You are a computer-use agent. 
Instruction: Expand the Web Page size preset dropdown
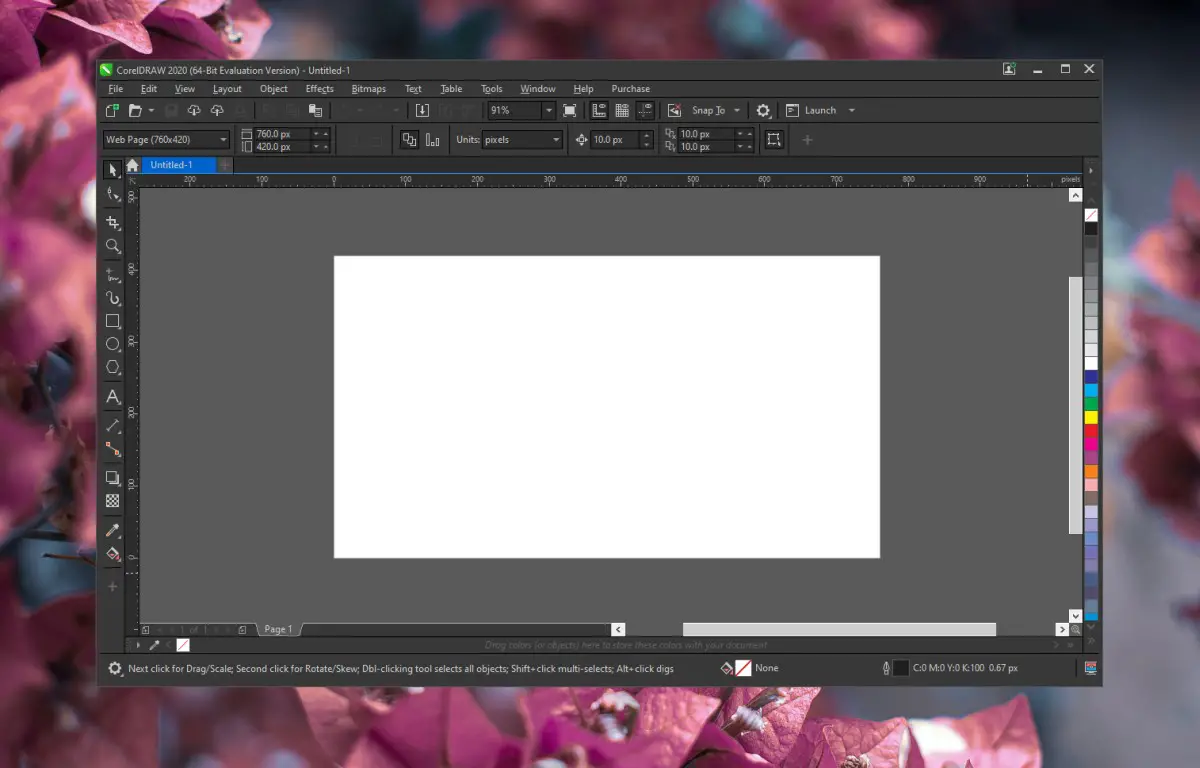tap(224, 140)
